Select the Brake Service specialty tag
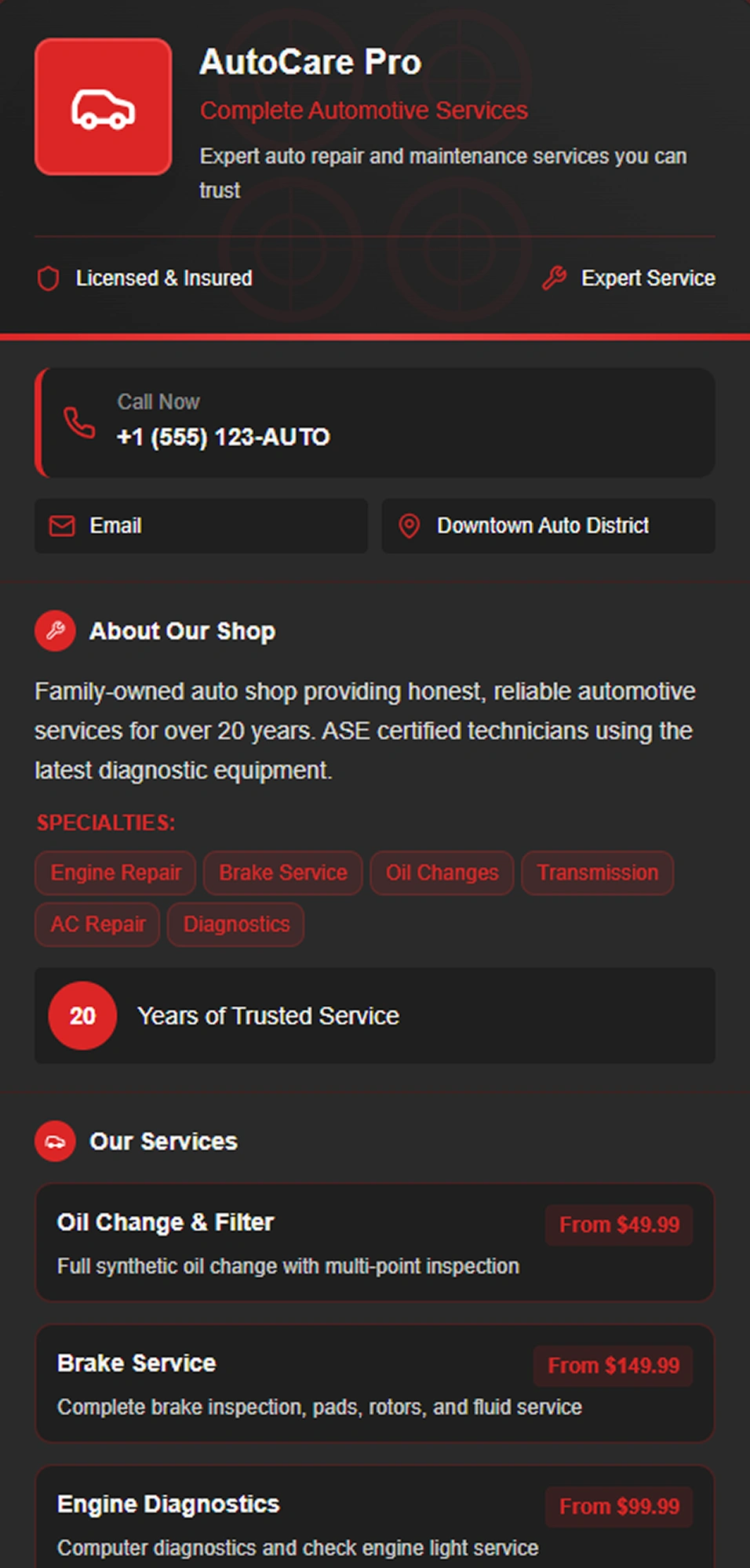 coord(282,873)
